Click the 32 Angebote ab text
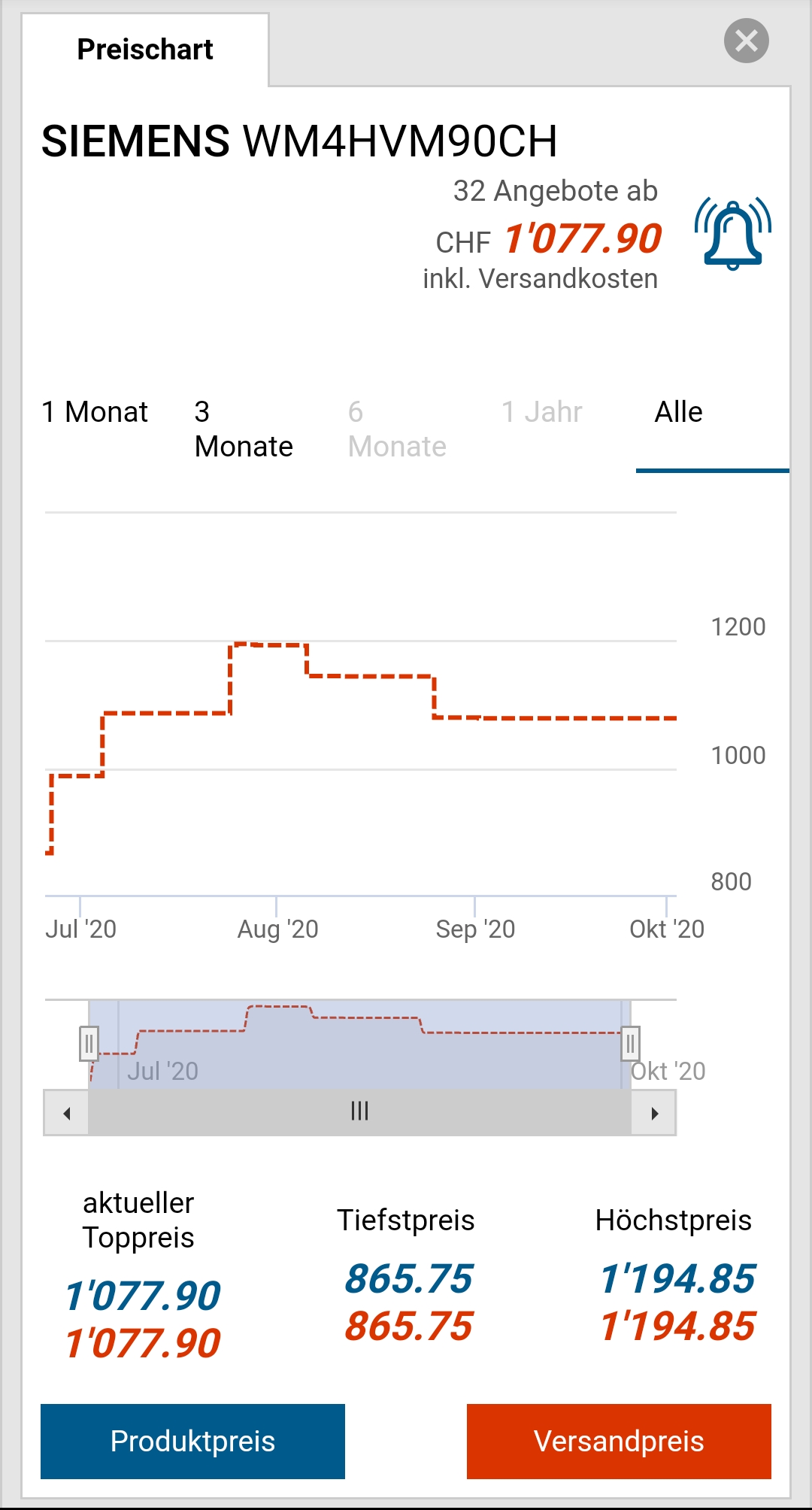This screenshot has height=1510, width=812. [x=555, y=191]
